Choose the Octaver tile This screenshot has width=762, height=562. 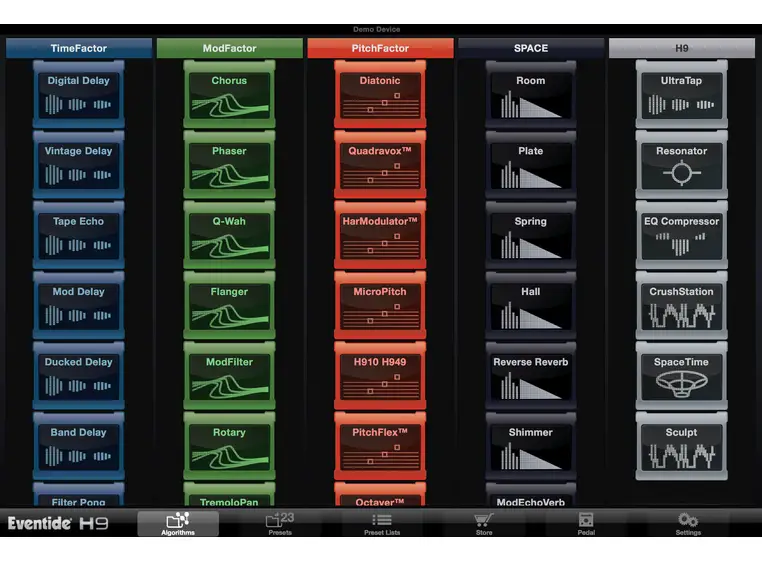(x=380, y=495)
